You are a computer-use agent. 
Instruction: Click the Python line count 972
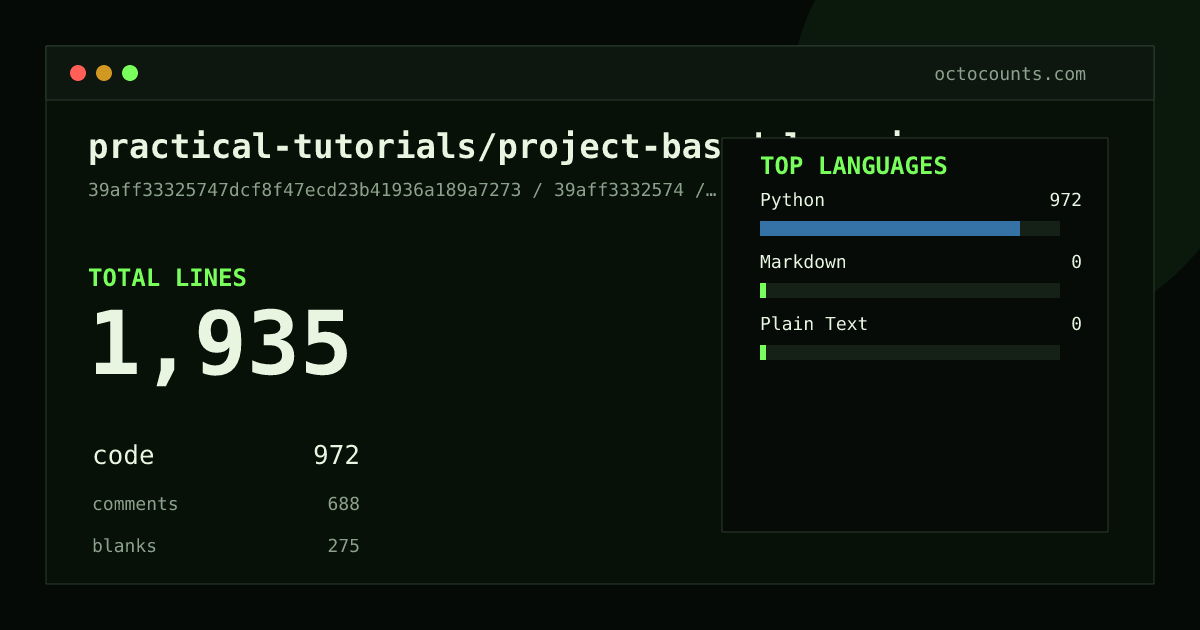click(x=1065, y=200)
